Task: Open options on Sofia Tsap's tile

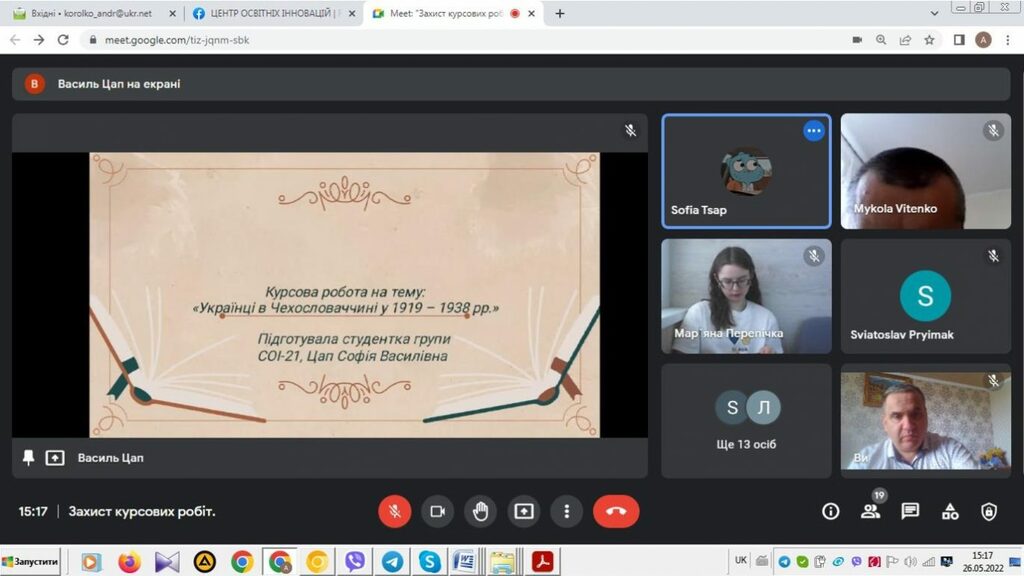Action: tap(814, 130)
